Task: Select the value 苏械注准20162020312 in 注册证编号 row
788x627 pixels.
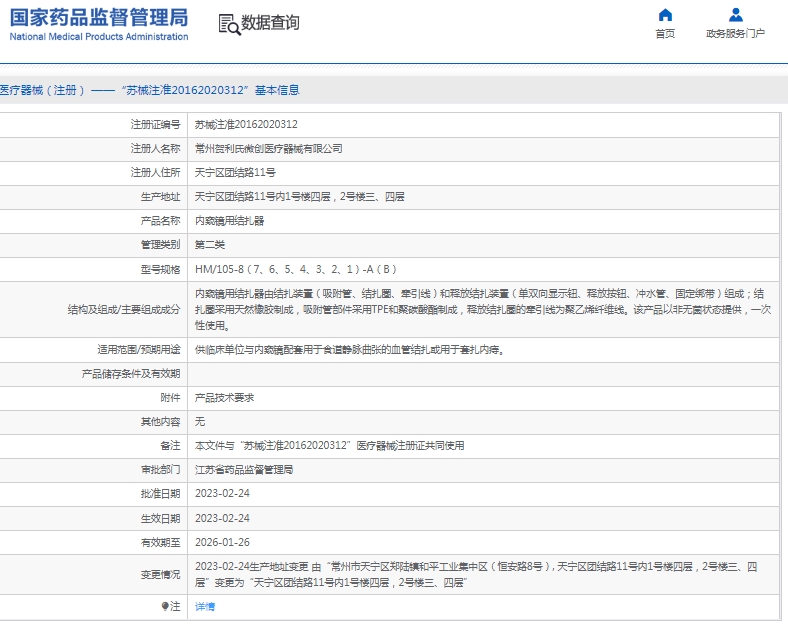Action: click(246, 125)
